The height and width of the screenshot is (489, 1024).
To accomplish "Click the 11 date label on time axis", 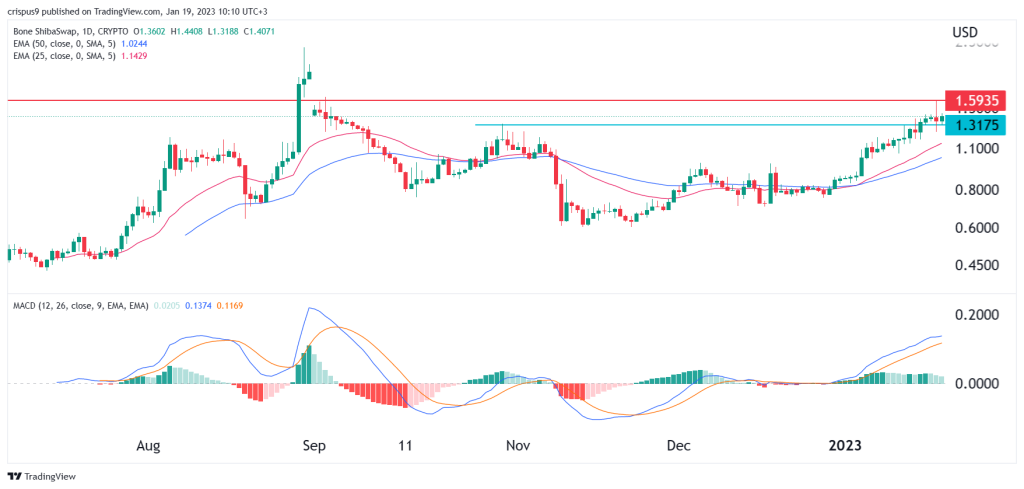I will coord(406,447).
